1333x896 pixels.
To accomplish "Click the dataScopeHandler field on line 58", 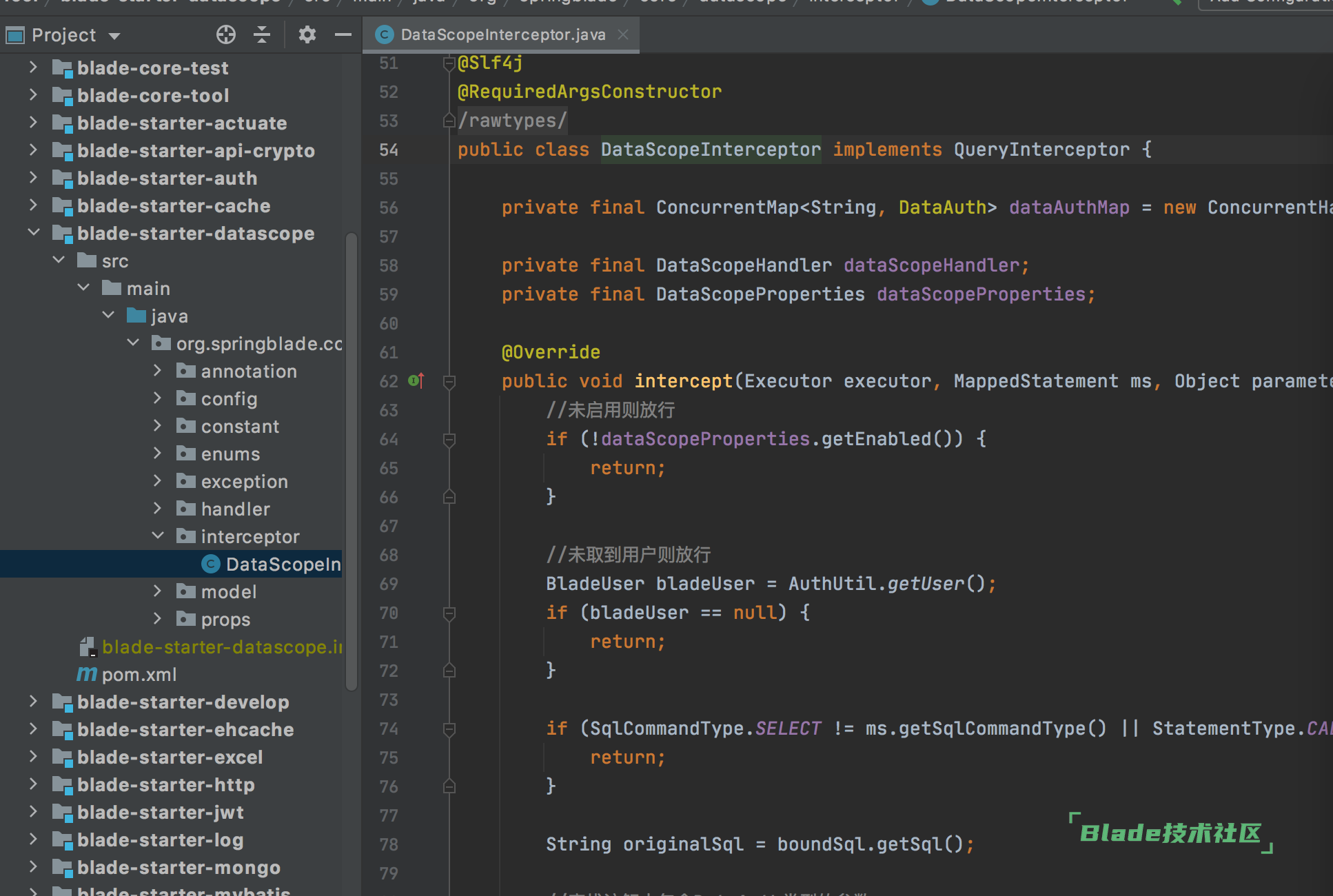I will click(931, 265).
